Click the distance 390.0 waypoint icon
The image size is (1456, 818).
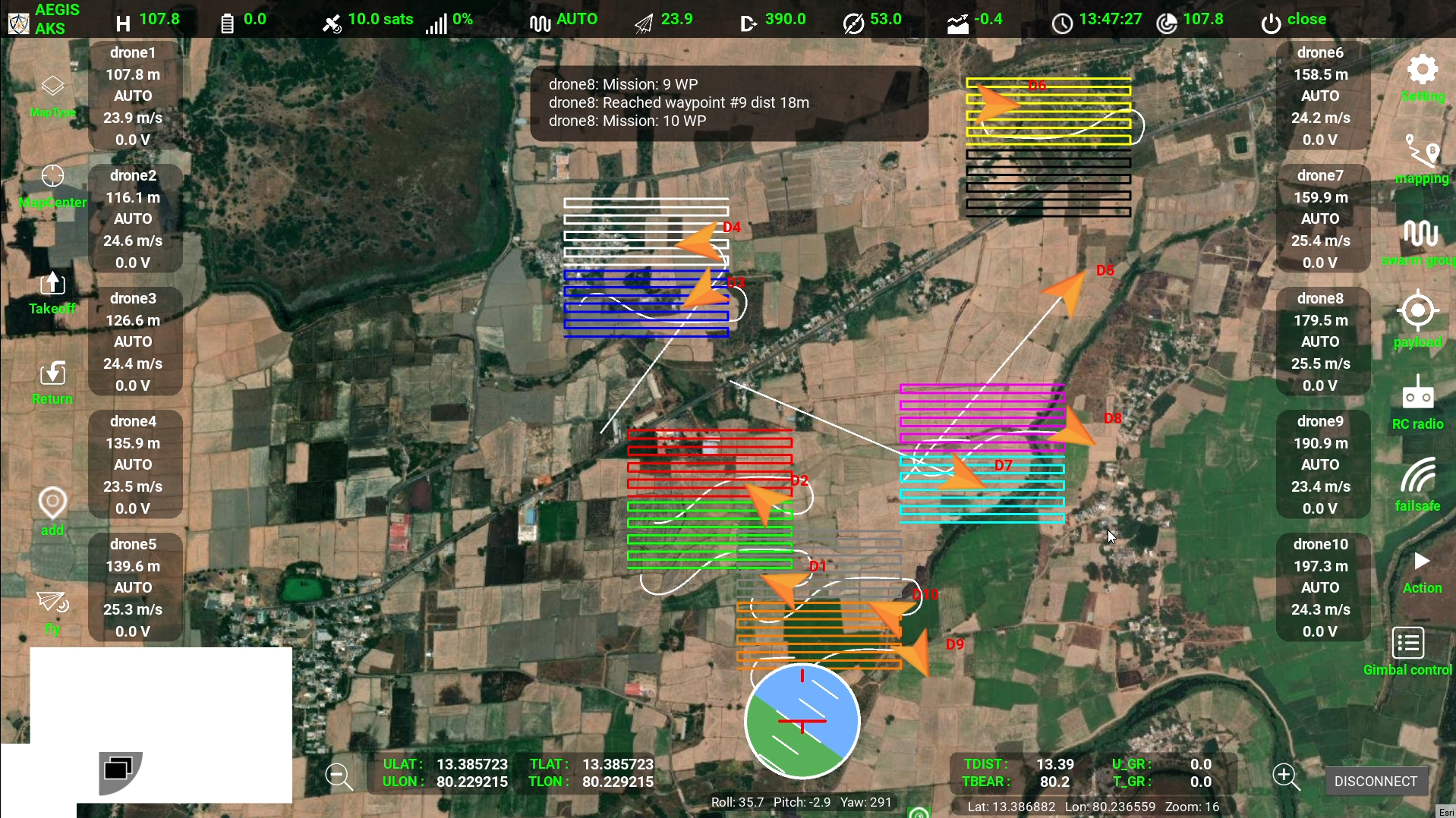tap(748, 24)
